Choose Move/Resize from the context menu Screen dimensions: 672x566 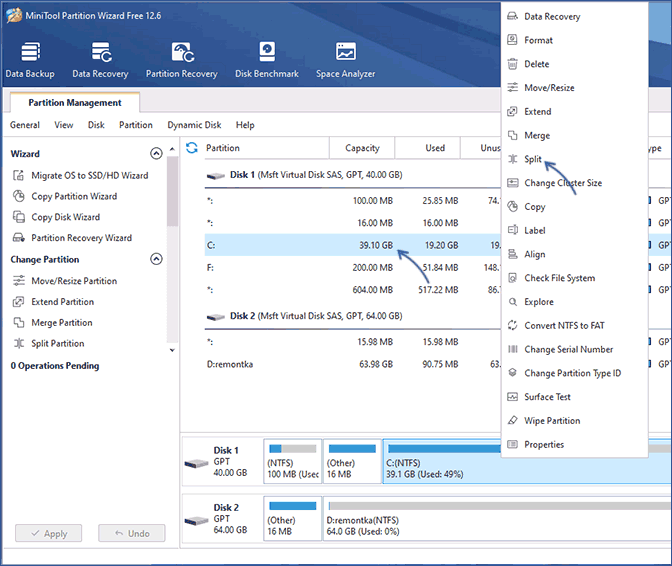[x=574, y=88]
